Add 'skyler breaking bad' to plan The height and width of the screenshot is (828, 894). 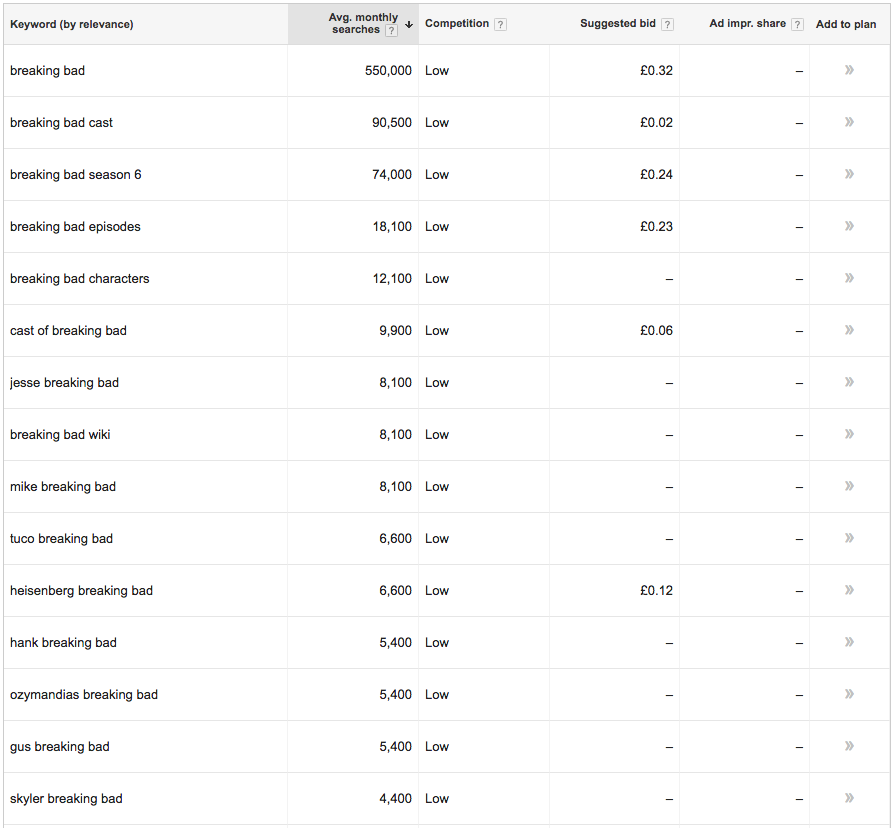(849, 799)
